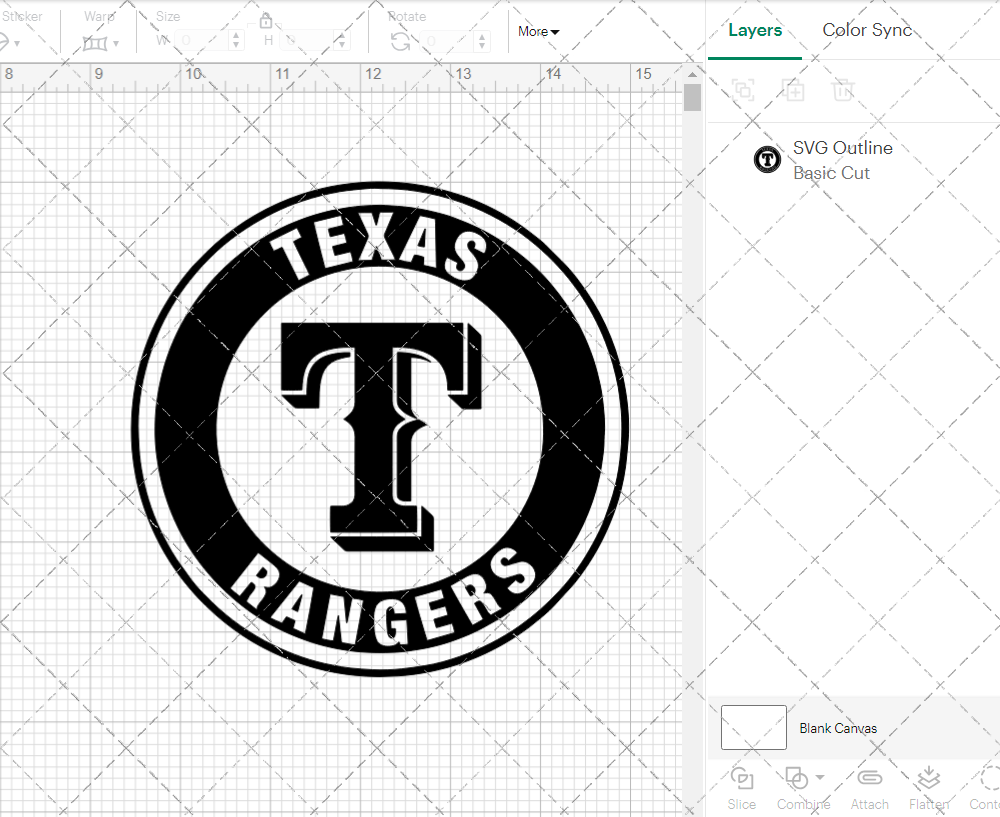1000x817 pixels.
Task: Click the Rotate icon in toolbar
Action: coord(400,41)
